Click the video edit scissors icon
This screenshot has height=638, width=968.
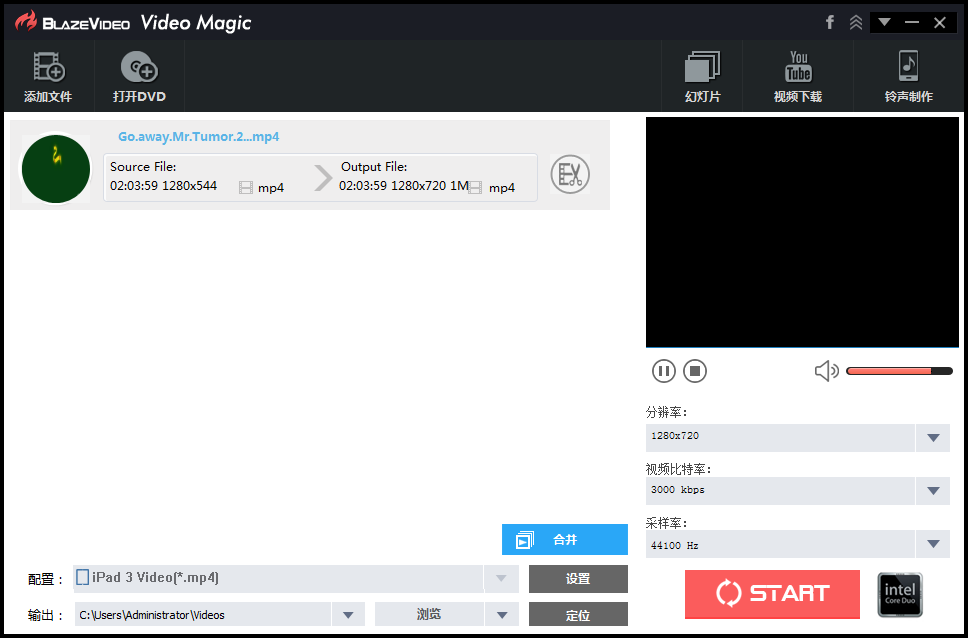click(x=570, y=175)
